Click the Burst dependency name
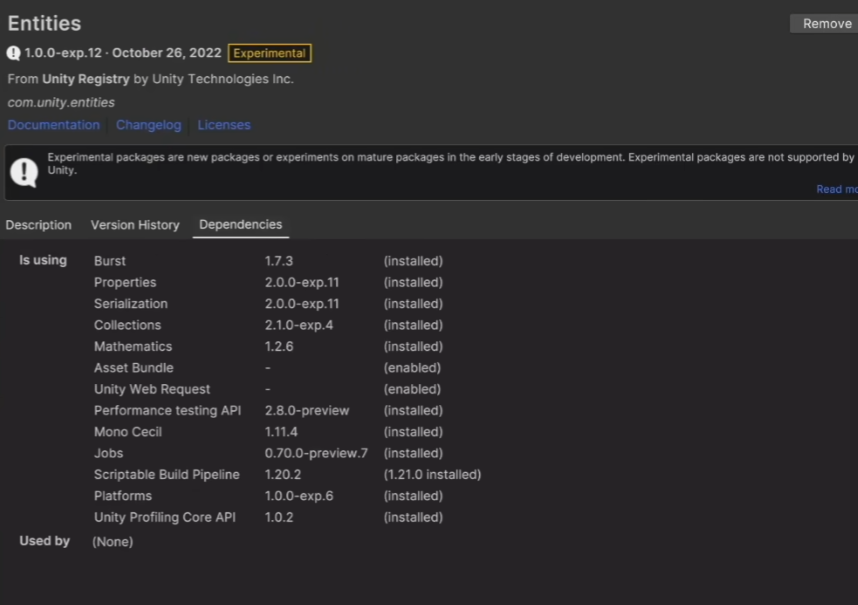 (109, 261)
